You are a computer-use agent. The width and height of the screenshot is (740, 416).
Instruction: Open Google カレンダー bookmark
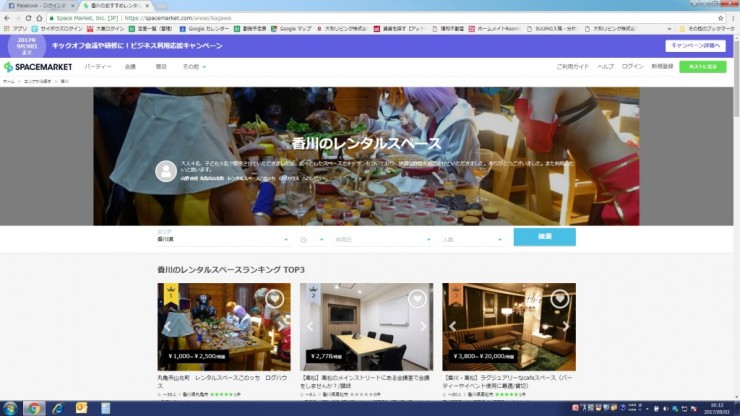(204, 29)
